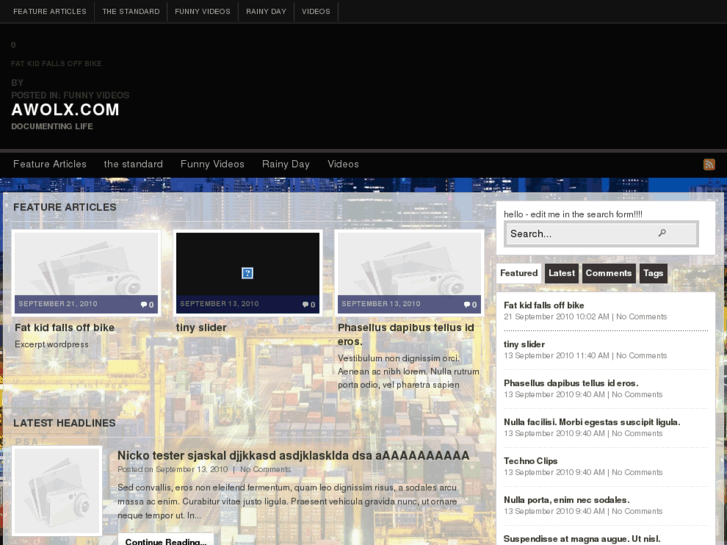
Task: Open 'Phasellus dapibus tellus id eros.' featured title
Action: click(x=406, y=334)
